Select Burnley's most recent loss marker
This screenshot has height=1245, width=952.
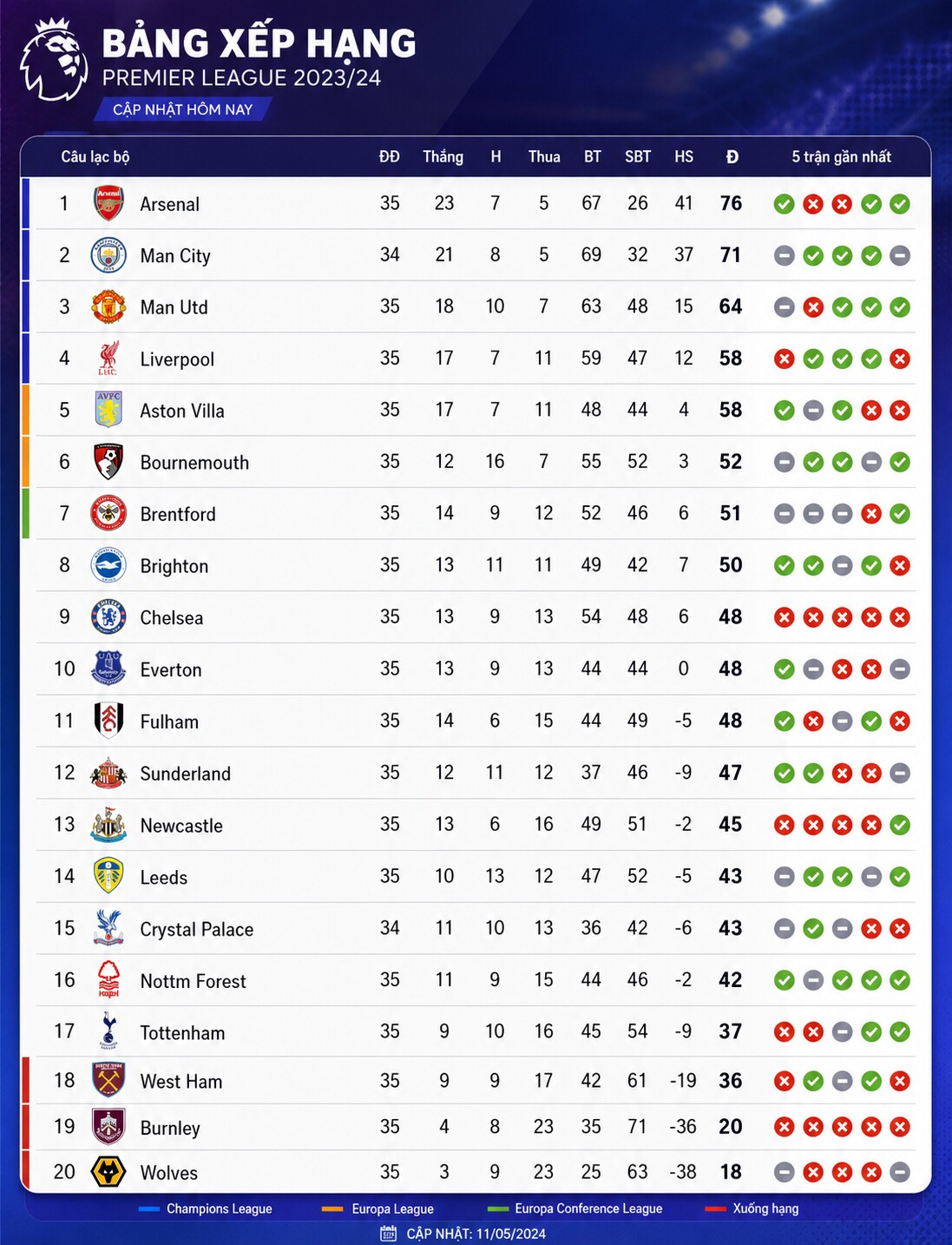coord(900,1127)
